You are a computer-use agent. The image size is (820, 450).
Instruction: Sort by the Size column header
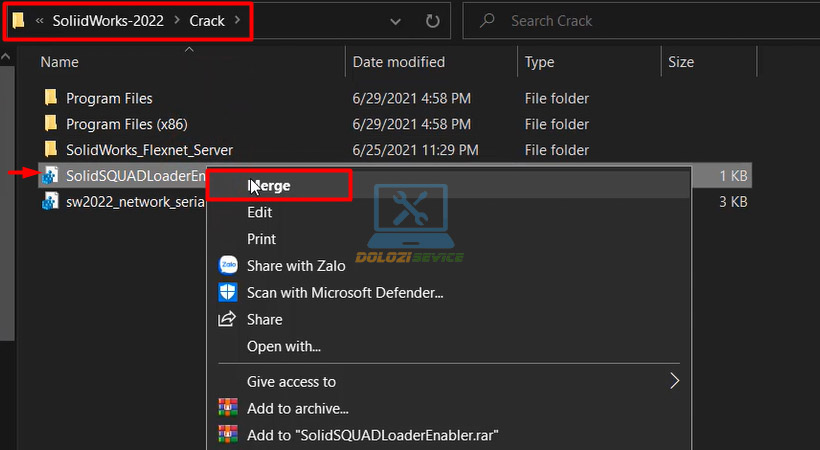pyautogui.click(x=681, y=62)
